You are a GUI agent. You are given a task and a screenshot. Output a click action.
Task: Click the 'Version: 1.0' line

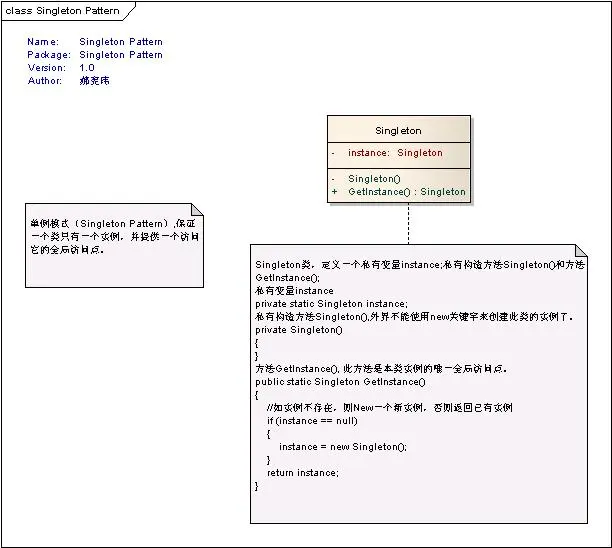tap(61, 68)
